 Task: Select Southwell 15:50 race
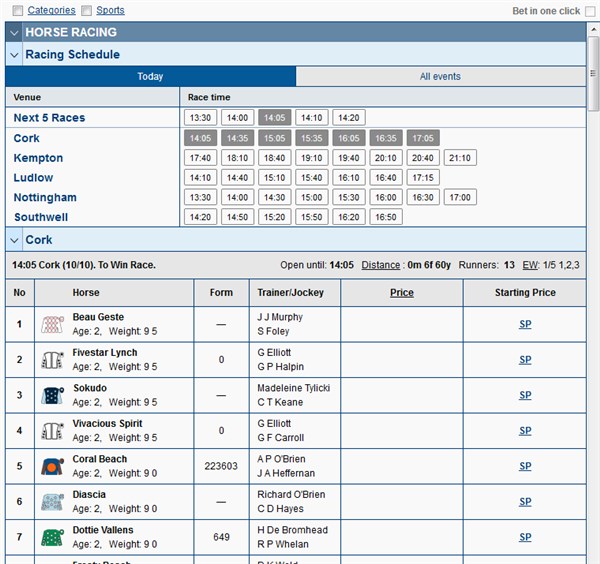click(312, 217)
